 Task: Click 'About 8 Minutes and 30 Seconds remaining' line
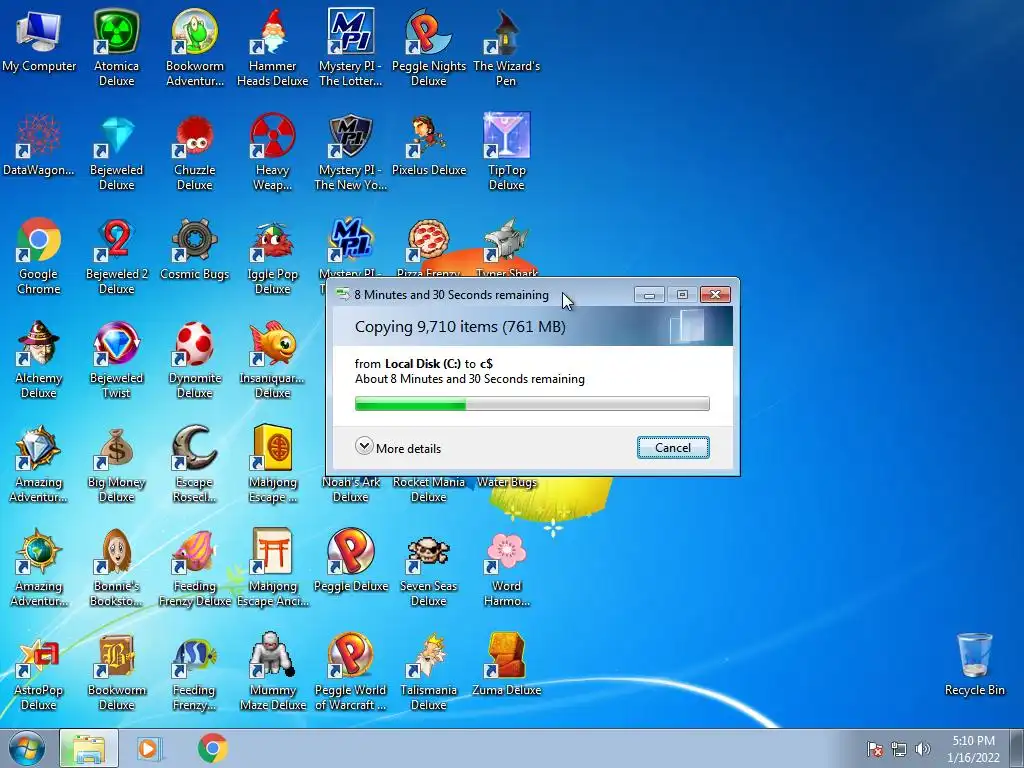point(470,379)
